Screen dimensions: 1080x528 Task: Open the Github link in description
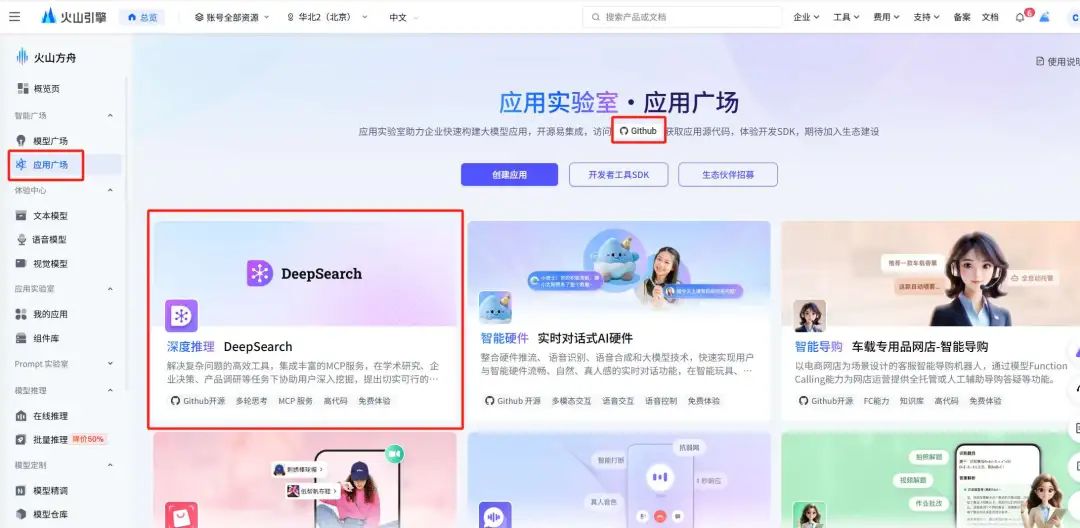pos(638,131)
